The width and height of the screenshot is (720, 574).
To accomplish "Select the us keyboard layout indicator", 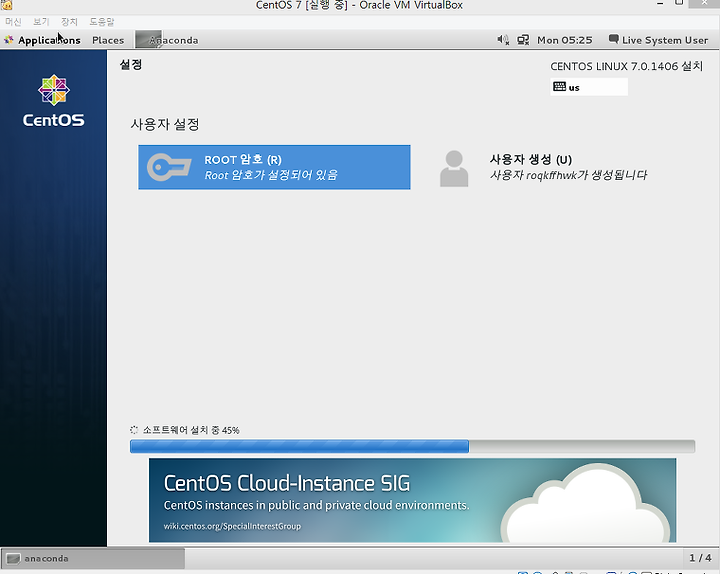I will click(589, 87).
